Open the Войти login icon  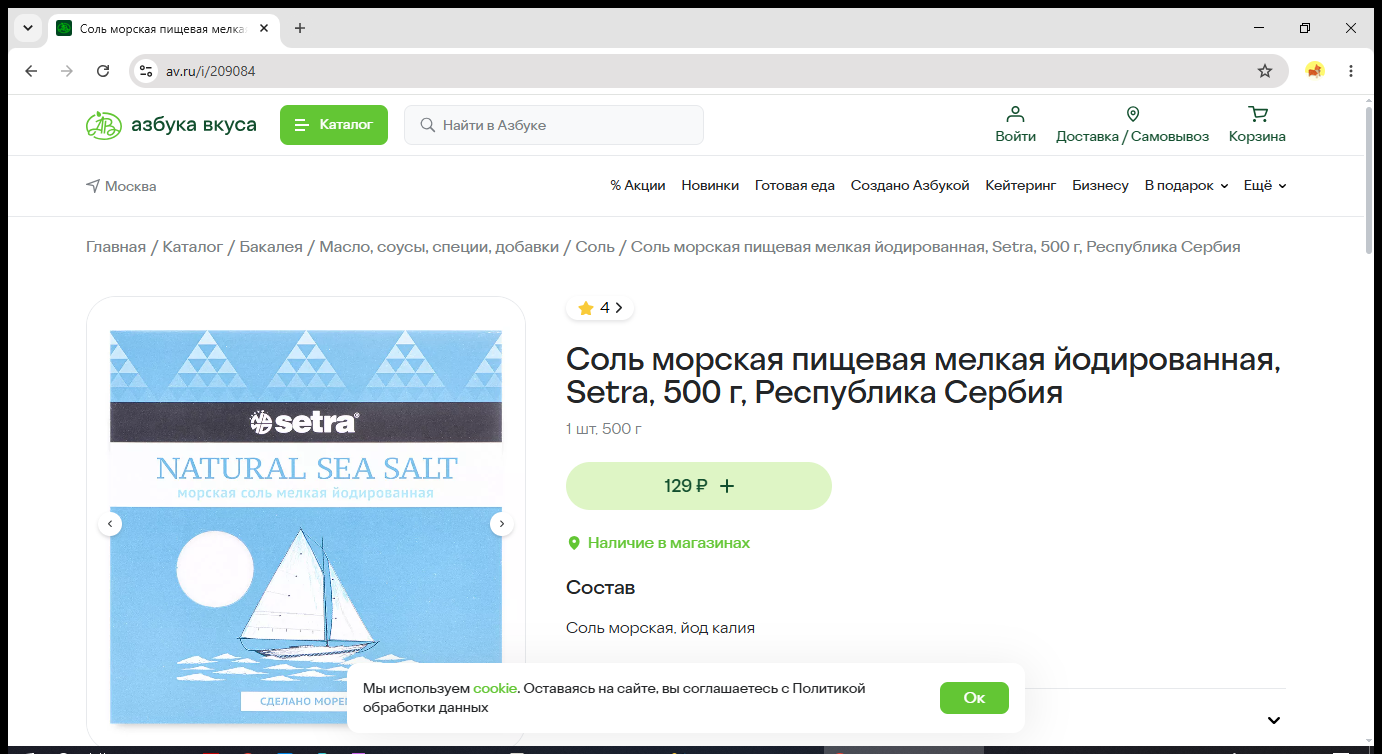(1015, 125)
